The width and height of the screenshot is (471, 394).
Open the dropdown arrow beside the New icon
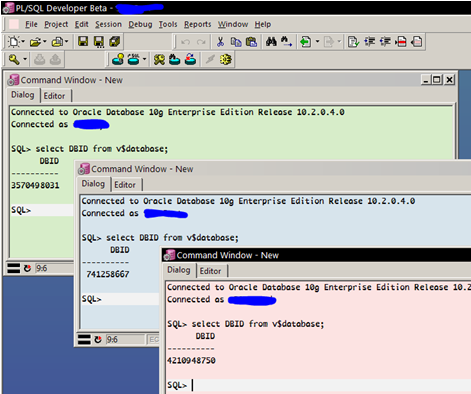tap(23, 42)
